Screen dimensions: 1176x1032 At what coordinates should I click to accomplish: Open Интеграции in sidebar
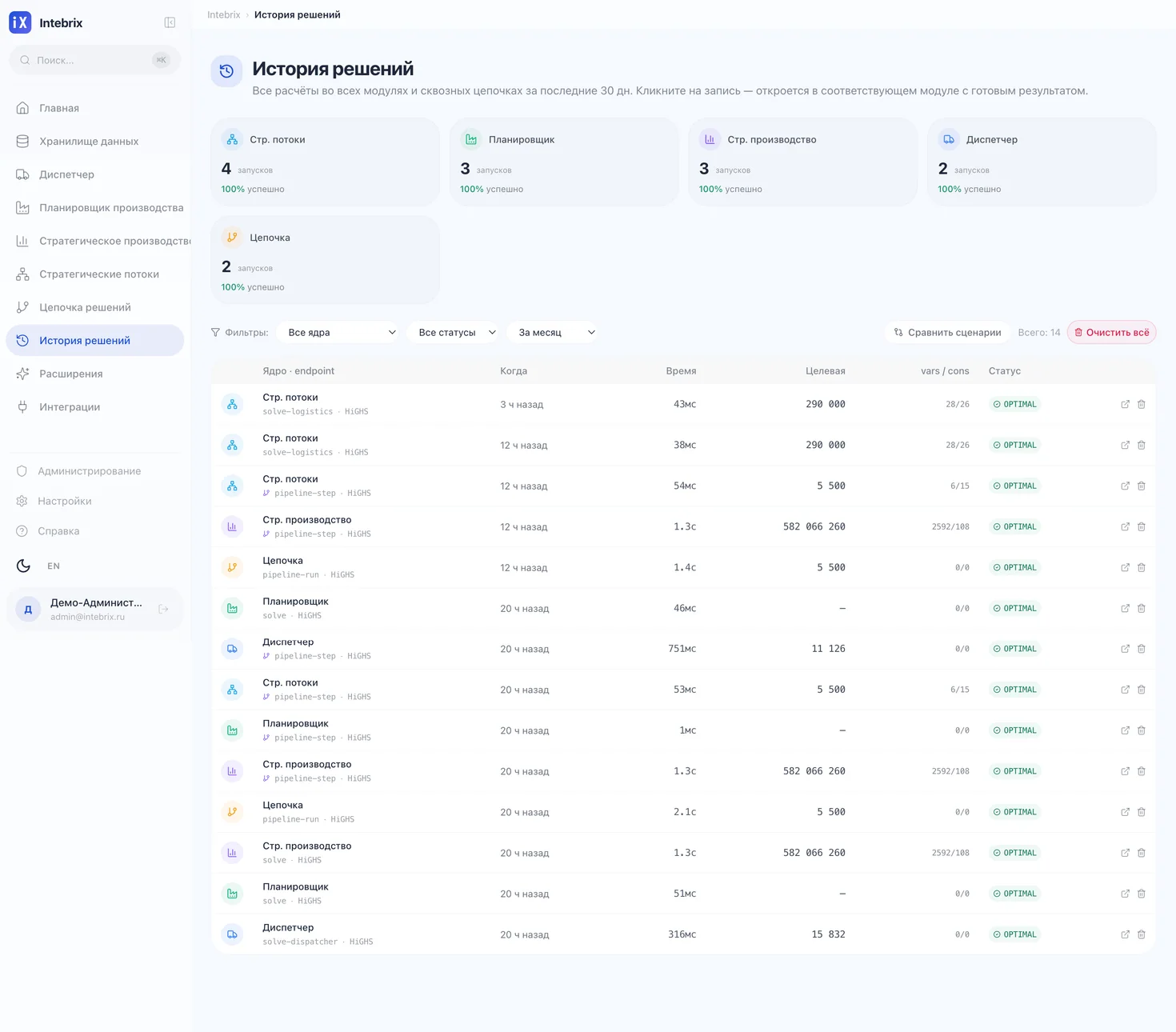tap(94, 407)
